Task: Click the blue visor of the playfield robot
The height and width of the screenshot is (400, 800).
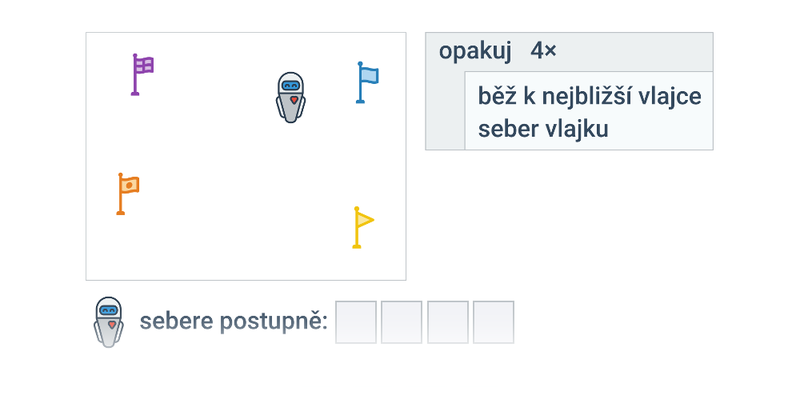Action: point(291,85)
